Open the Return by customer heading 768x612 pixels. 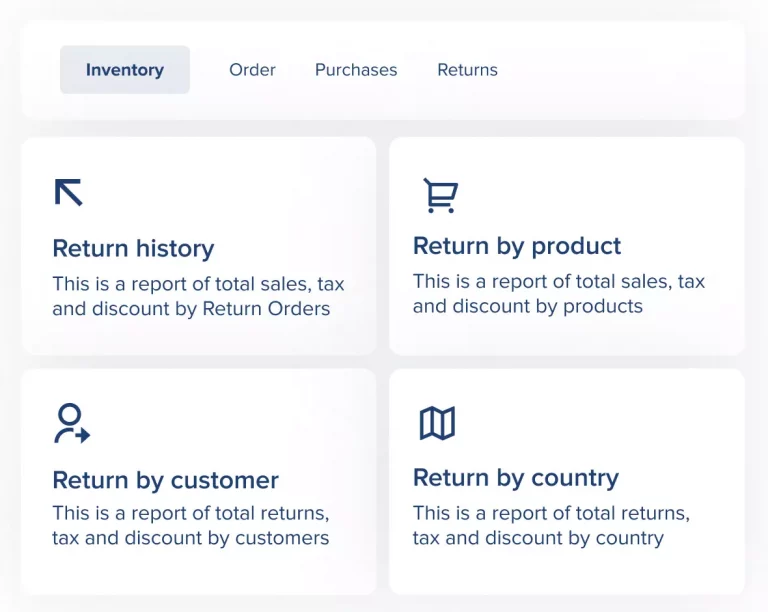pyautogui.click(x=165, y=480)
